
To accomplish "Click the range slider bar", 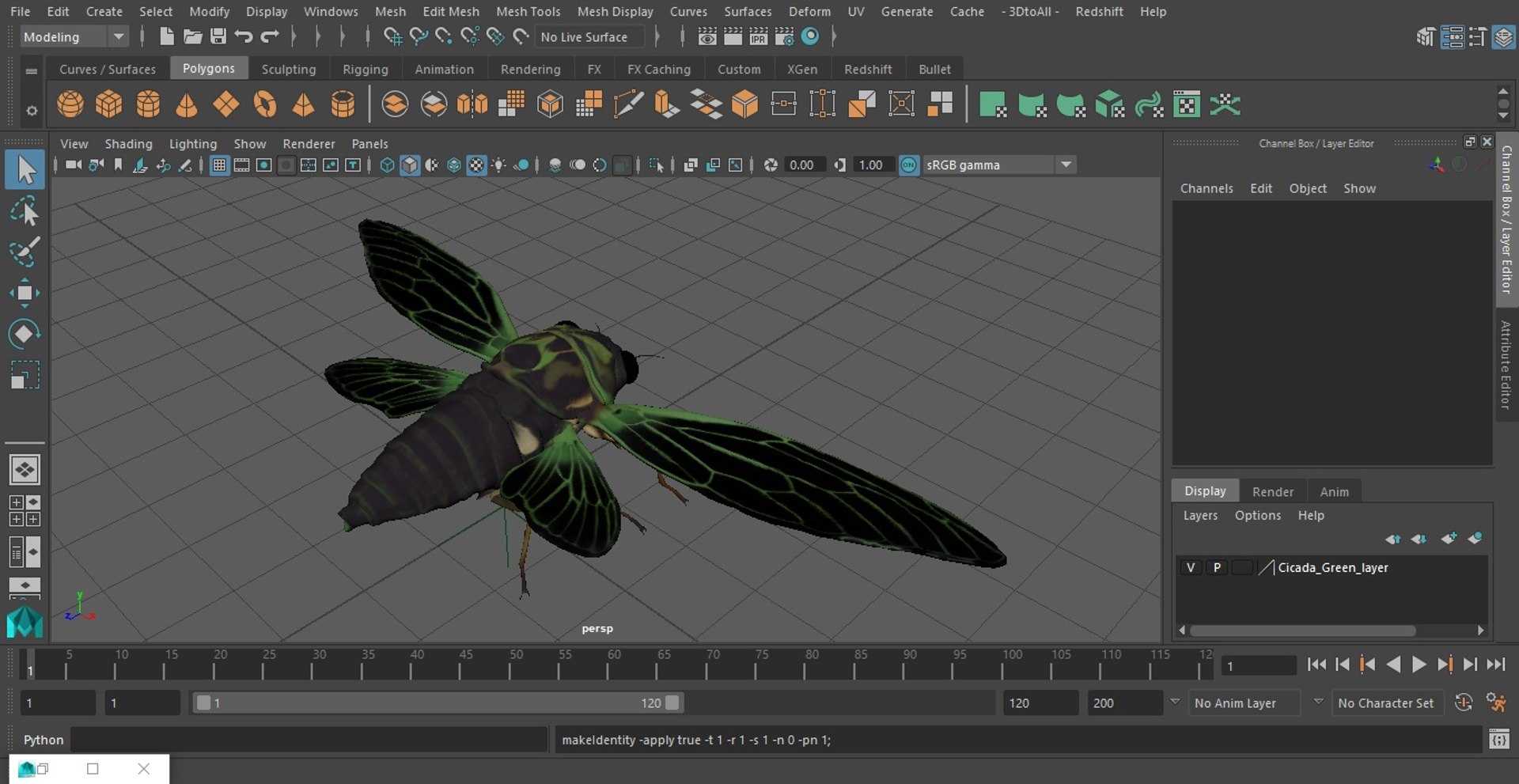I will (438, 703).
